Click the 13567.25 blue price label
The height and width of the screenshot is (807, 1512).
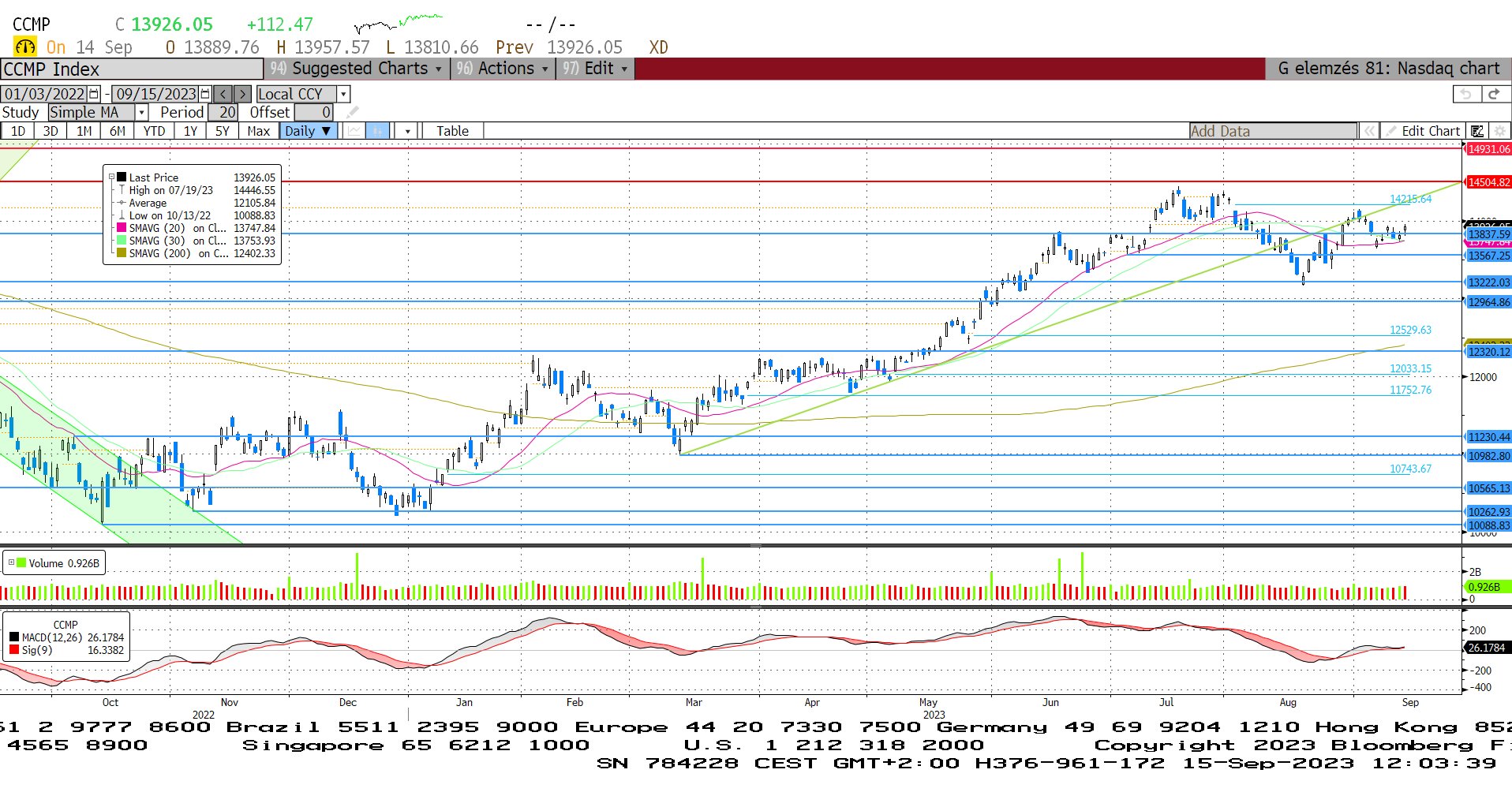[x=1488, y=256]
